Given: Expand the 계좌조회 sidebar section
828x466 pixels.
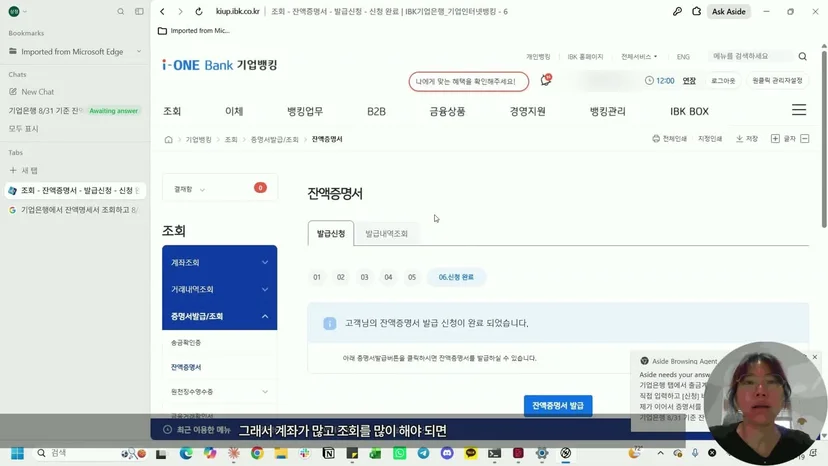Looking at the screenshot, I should click(x=220, y=263).
